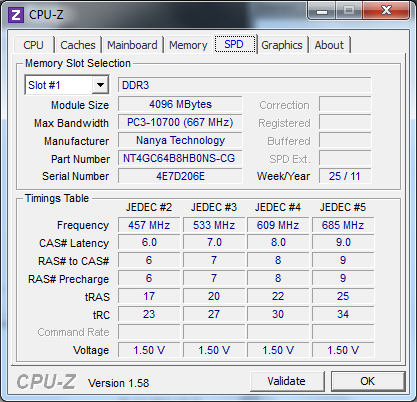Click the JEDEC #3 column header

[214, 207]
